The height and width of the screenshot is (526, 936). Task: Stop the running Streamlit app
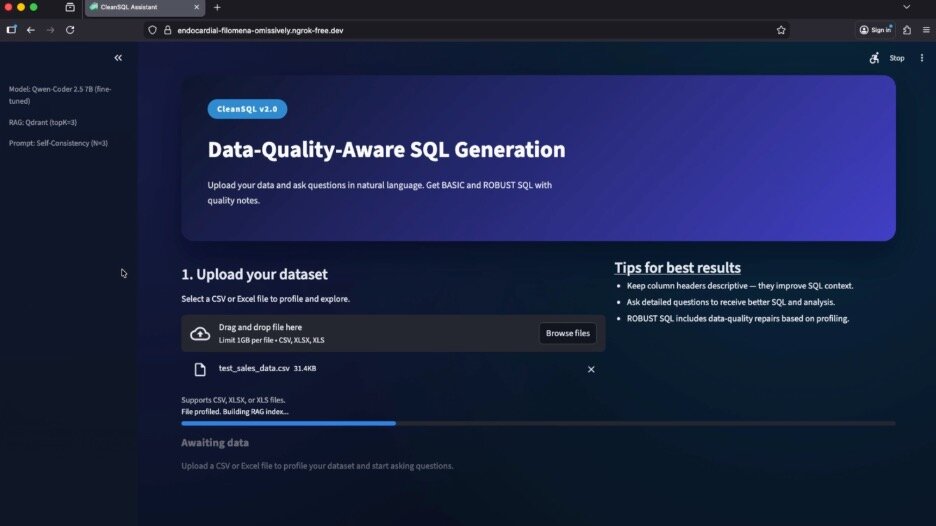click(897, 58)
